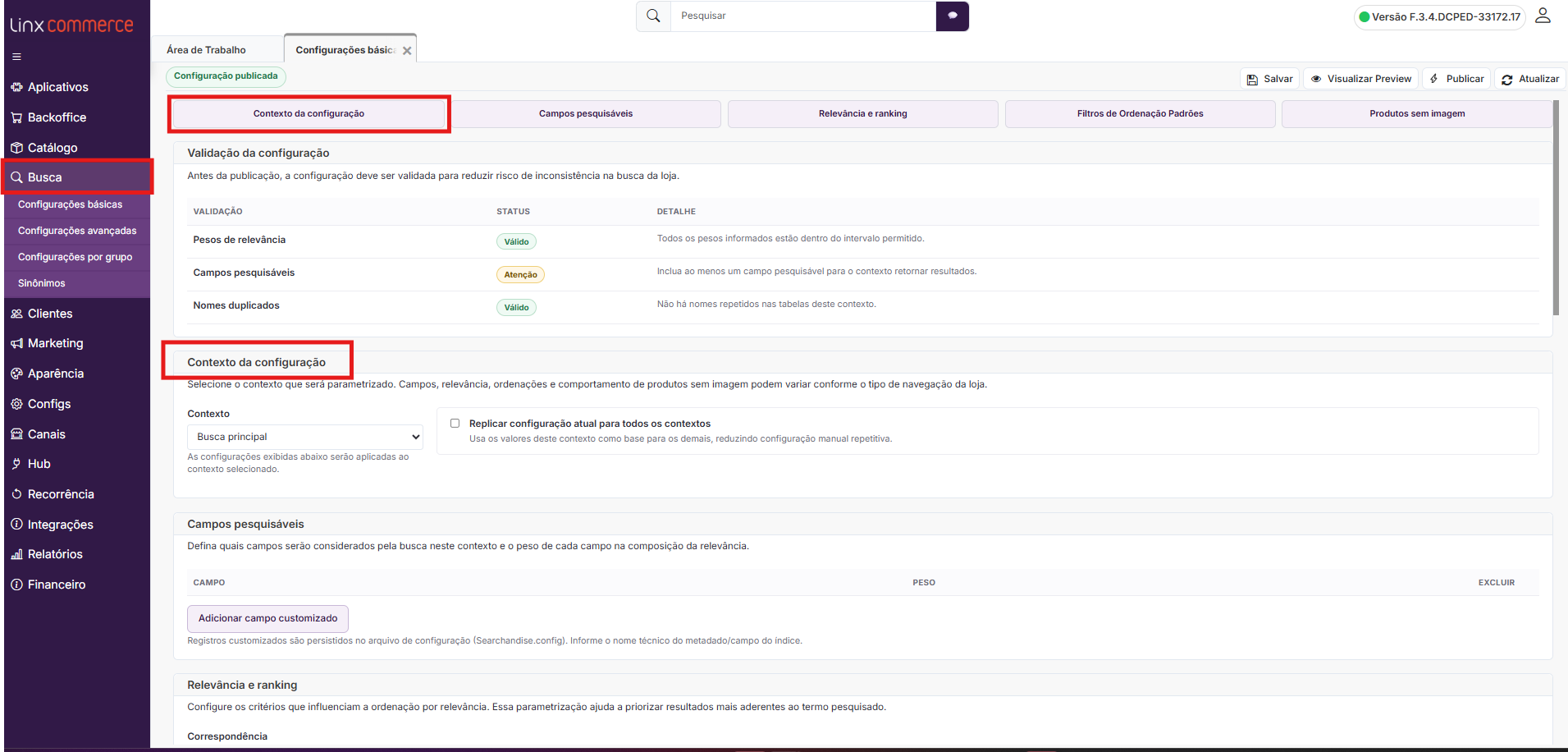Click the Publicar lightning icon
The height and width of the screenshot is (752, 1568).
[x=1434, y=79]
